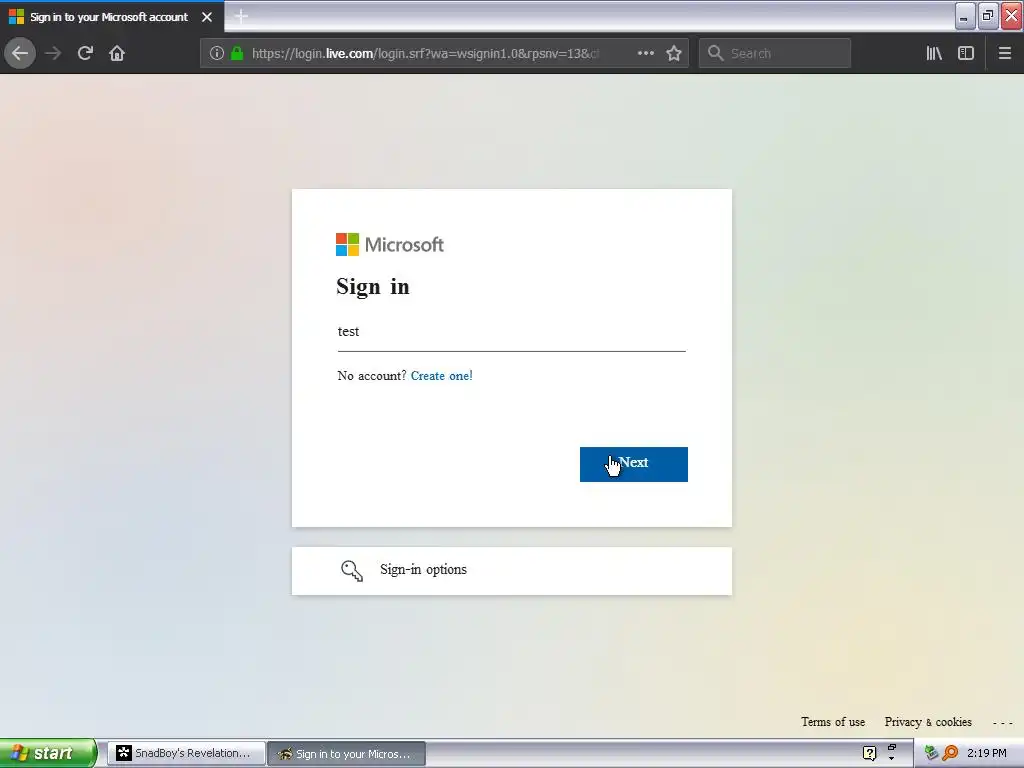Close the Sign in to your Microsoft account tab
Screen dimensions: 1024x768
point(207,17)
